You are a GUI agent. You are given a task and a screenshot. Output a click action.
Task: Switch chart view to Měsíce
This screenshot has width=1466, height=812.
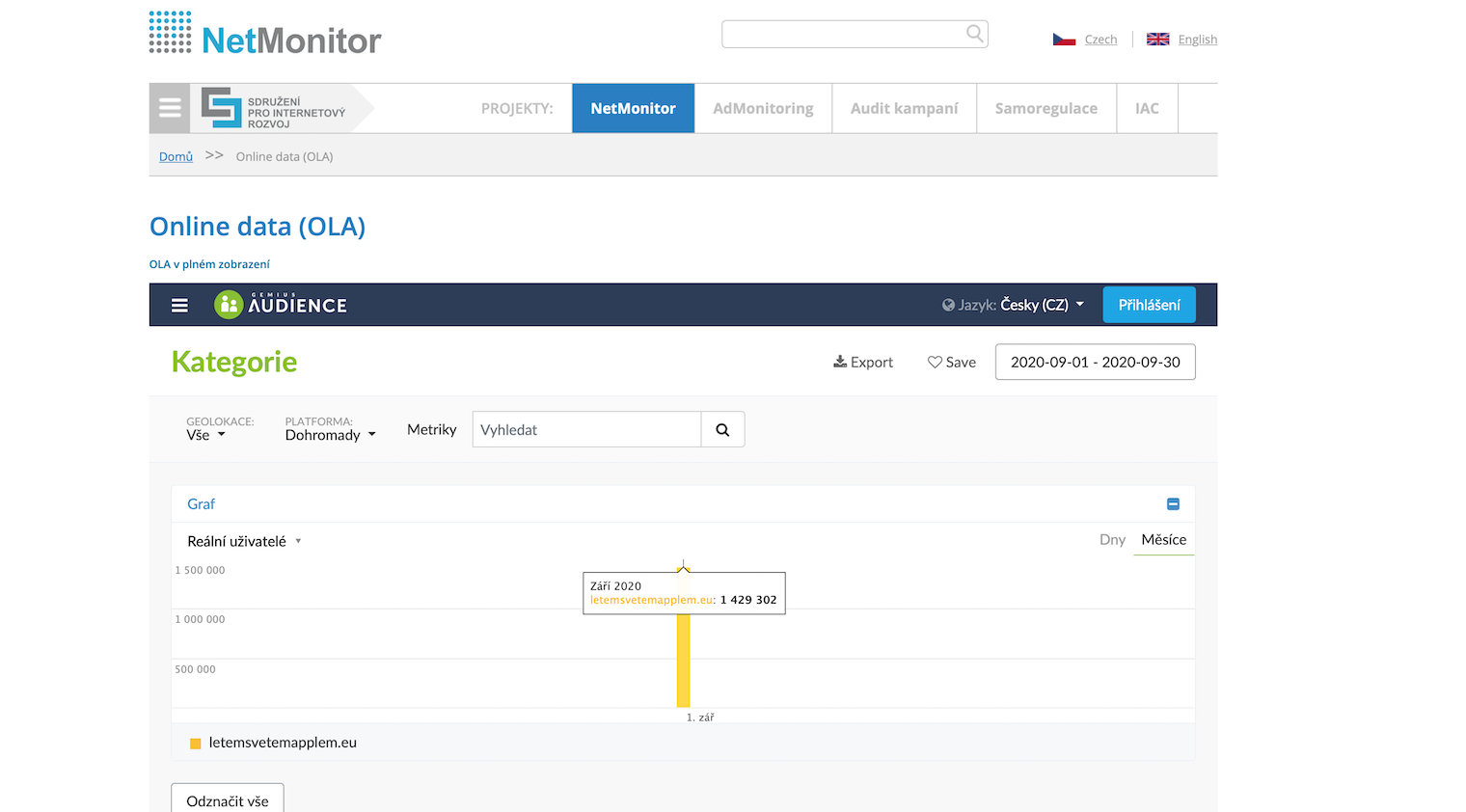1164,540
